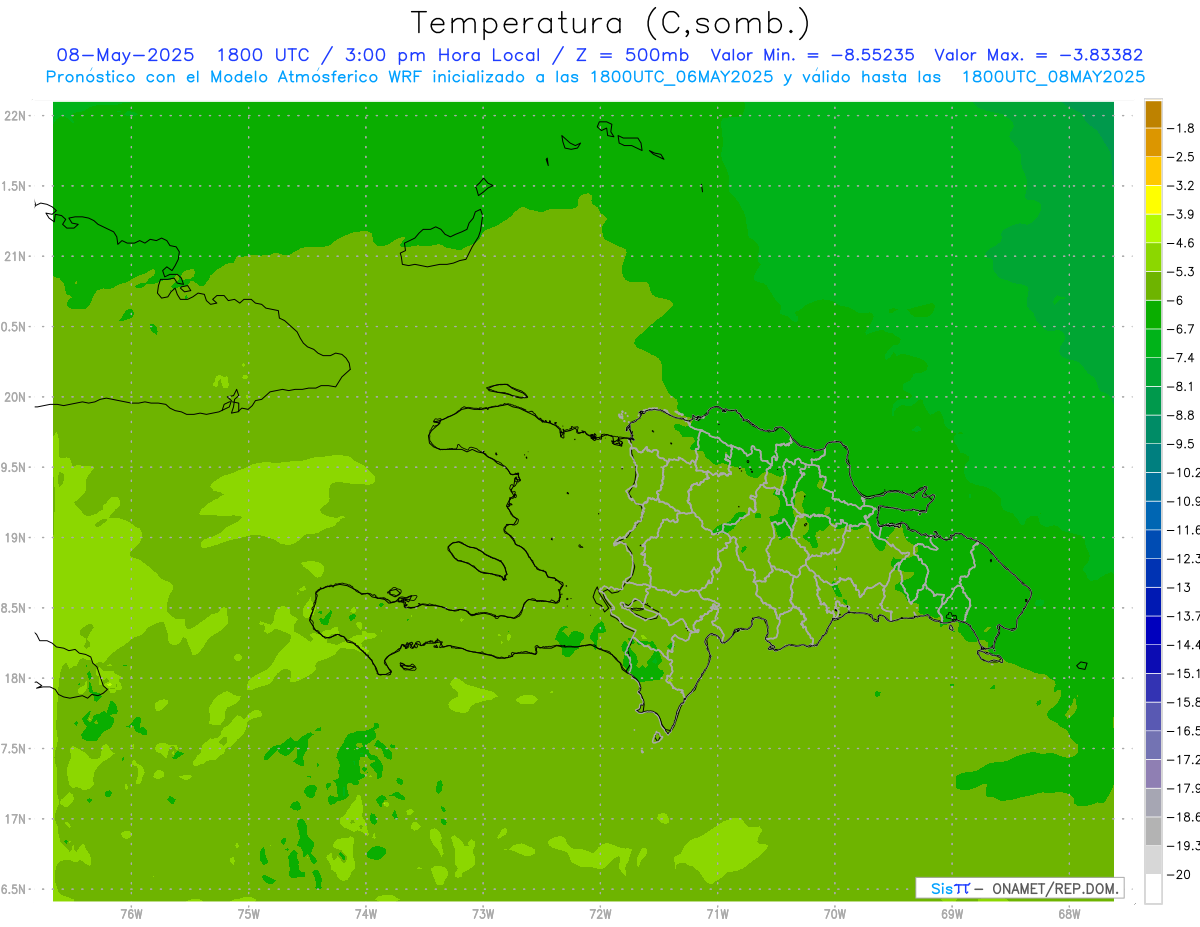Image resolution: width=1200 pixels, height=927 pixels.
Task: Click the '08-May-2025' date text
Action: (x=126, y=55)
